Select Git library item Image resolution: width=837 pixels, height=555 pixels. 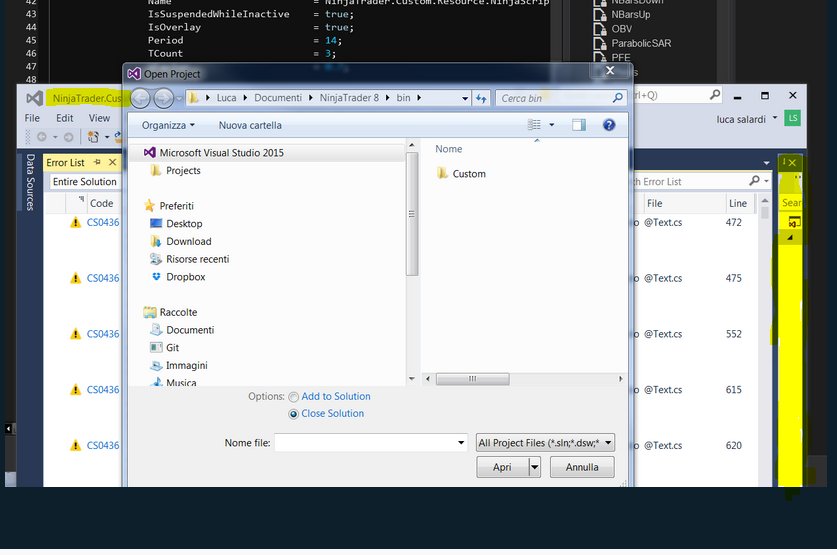[x=164, y=347]
